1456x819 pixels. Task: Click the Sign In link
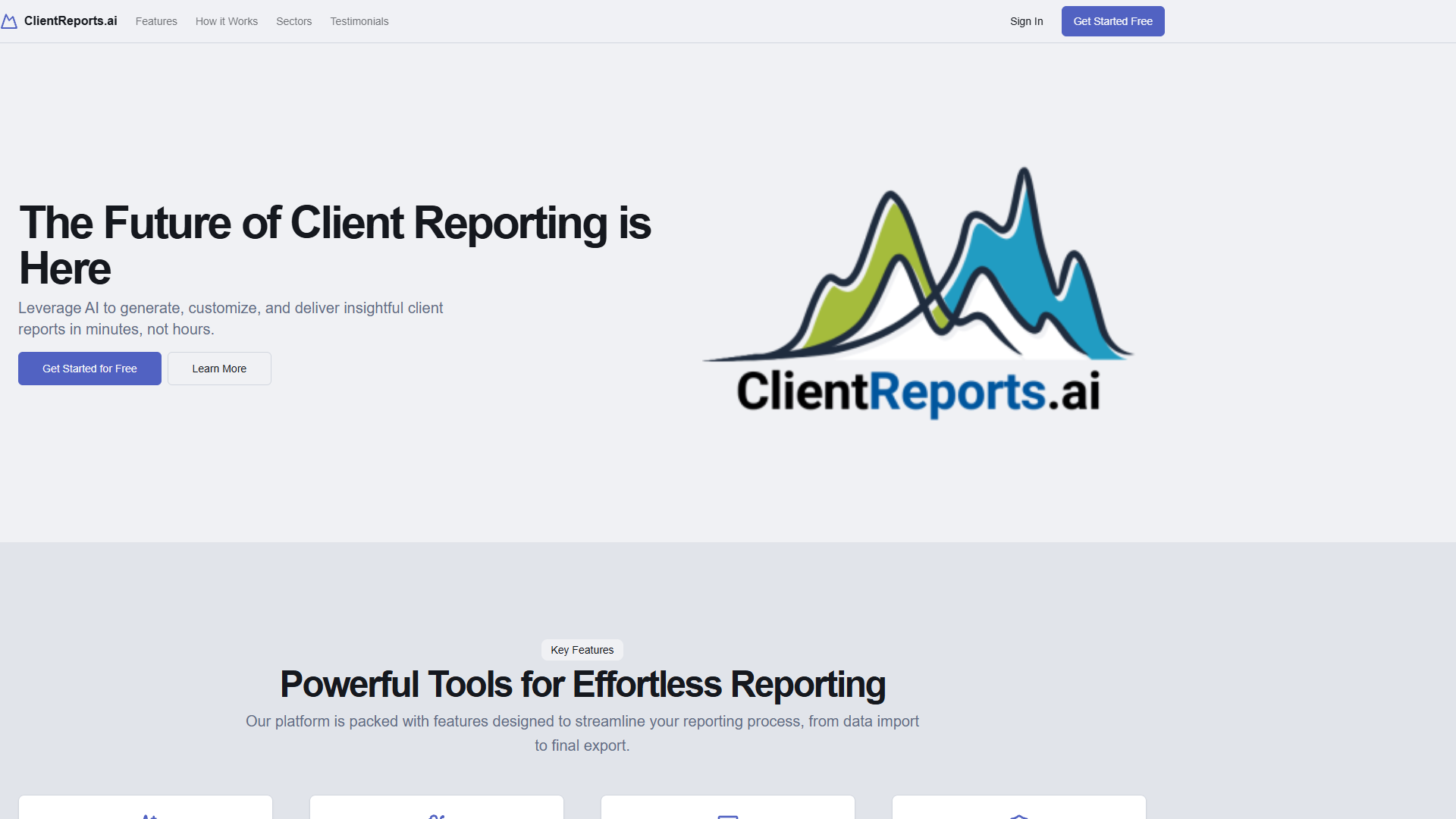coord(1027,21)
